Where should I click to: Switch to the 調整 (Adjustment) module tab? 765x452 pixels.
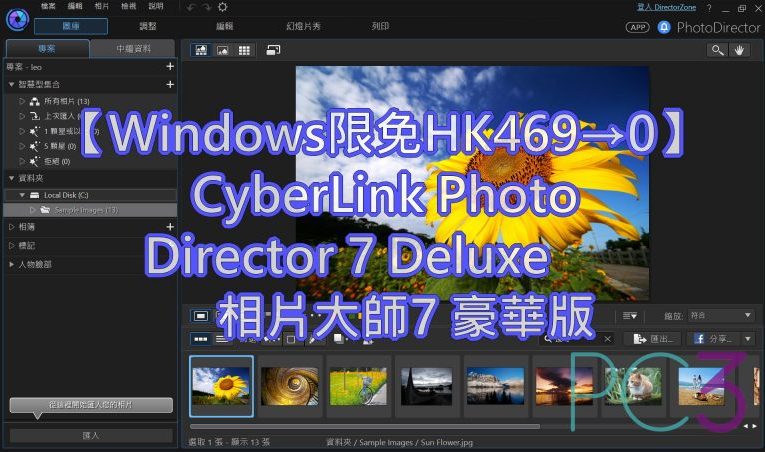[148, 26]
